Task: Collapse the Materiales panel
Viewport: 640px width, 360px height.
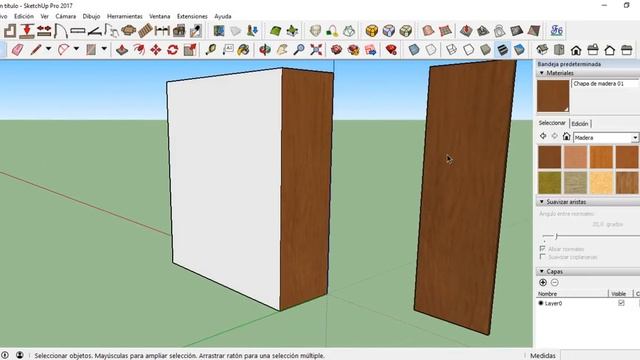Action: tap(542, 73)
